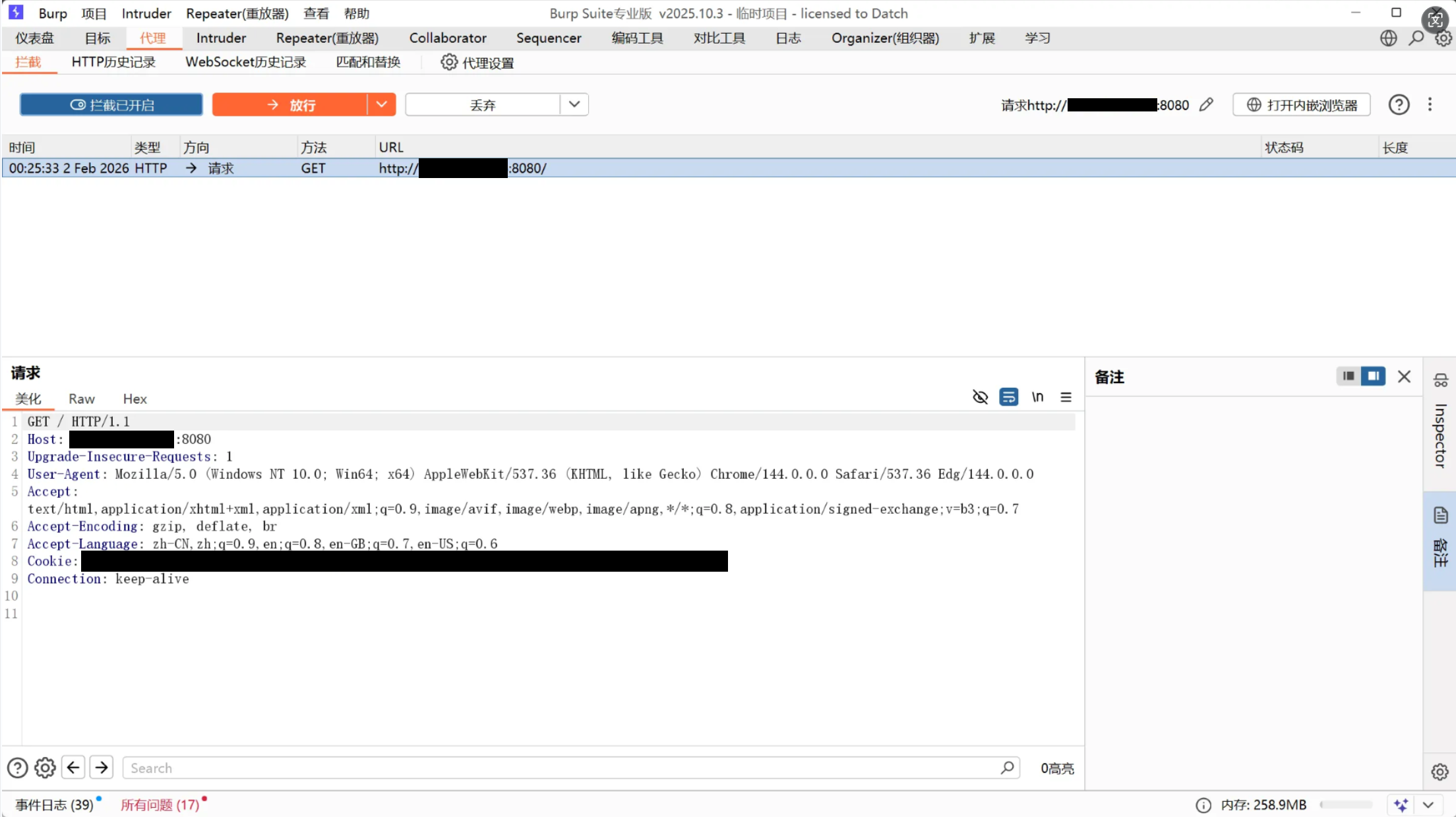Switch request view to 美化 tab

(x=28, y=399)
